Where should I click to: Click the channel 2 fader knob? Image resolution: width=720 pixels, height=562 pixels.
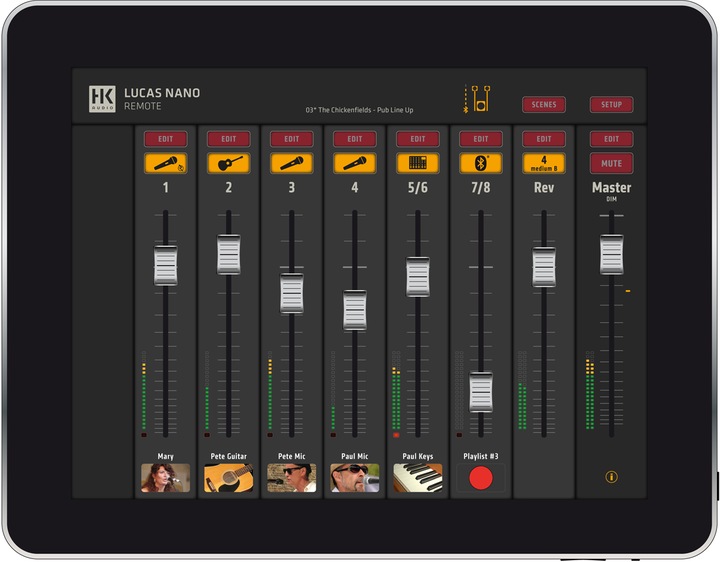pos(229,254)
